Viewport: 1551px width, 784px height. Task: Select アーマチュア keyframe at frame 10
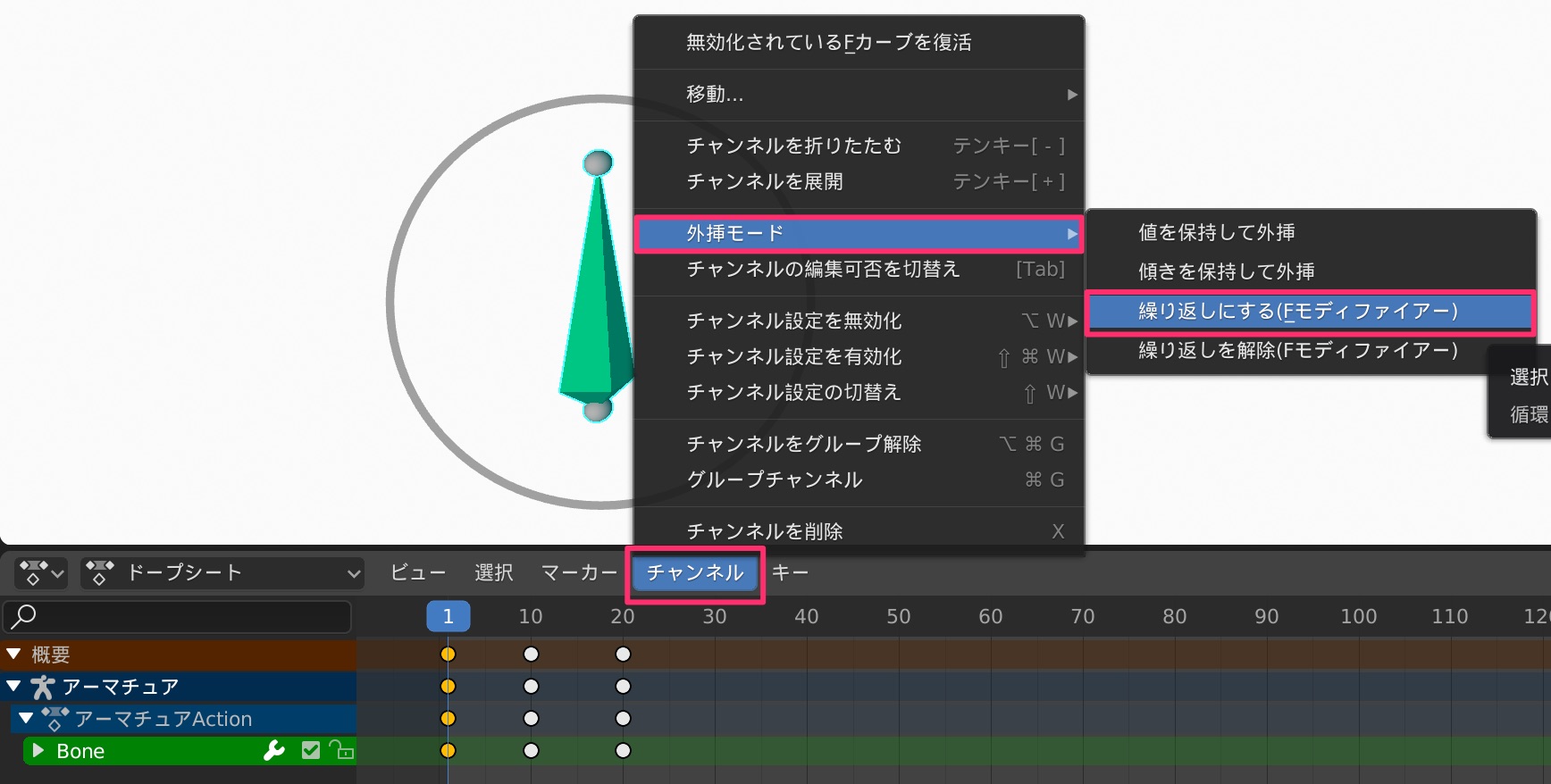coord(531,687)
